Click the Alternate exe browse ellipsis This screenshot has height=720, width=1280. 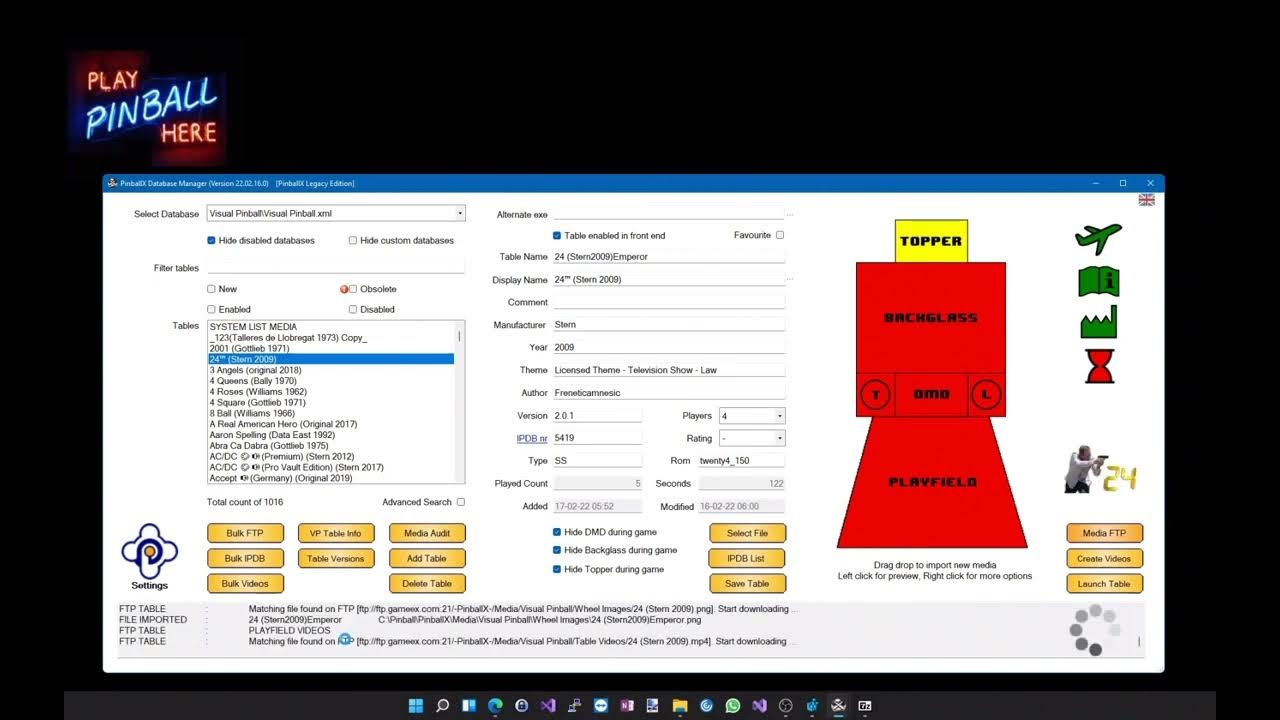point(790,214)
